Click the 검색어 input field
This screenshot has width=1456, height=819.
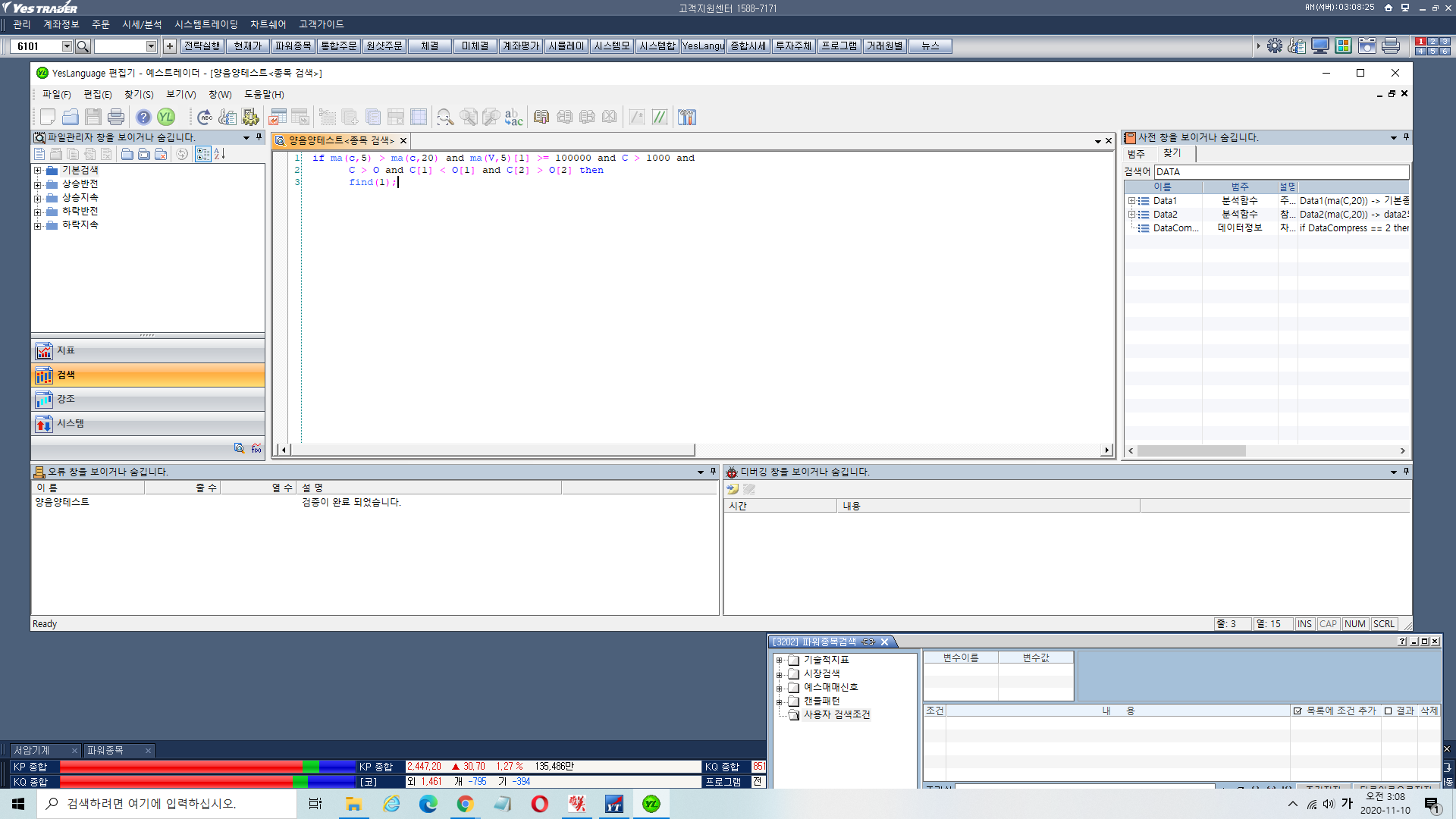click(1280, 172)
